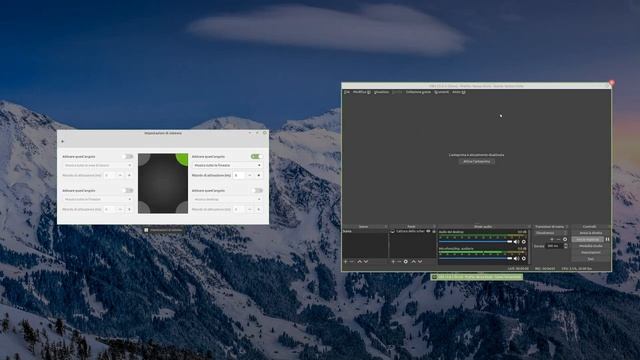Adjust the Microfono/Disp. ausiliario volume slider
This screenshot has width=640, height=360.
475,258
